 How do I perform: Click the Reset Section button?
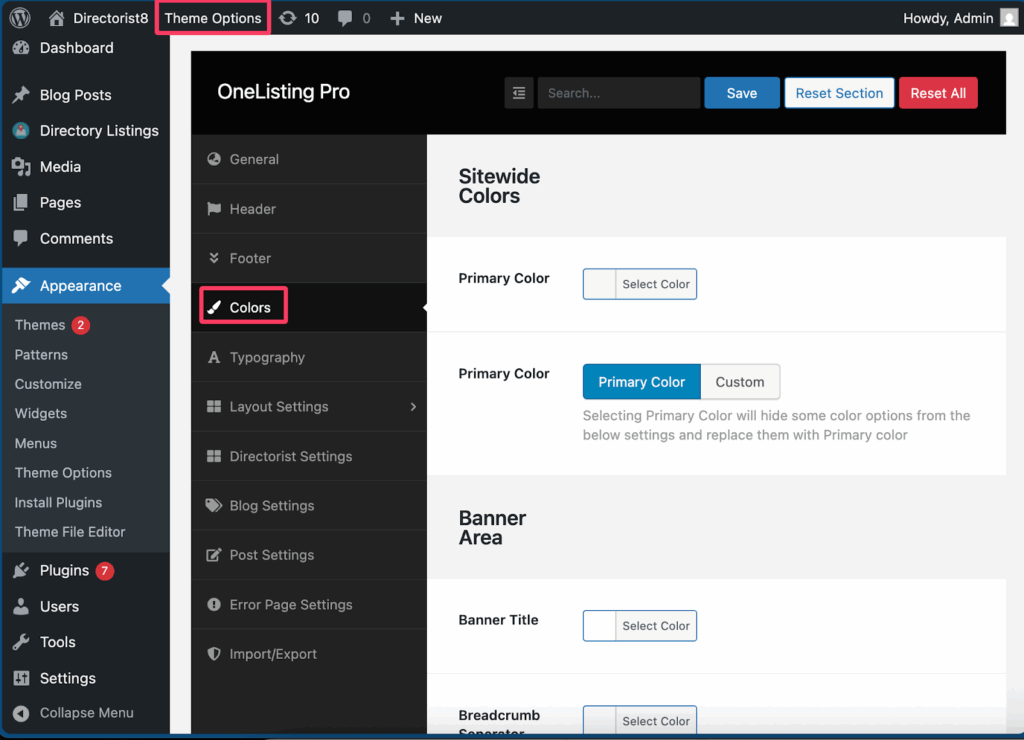(x=839, y=93)
